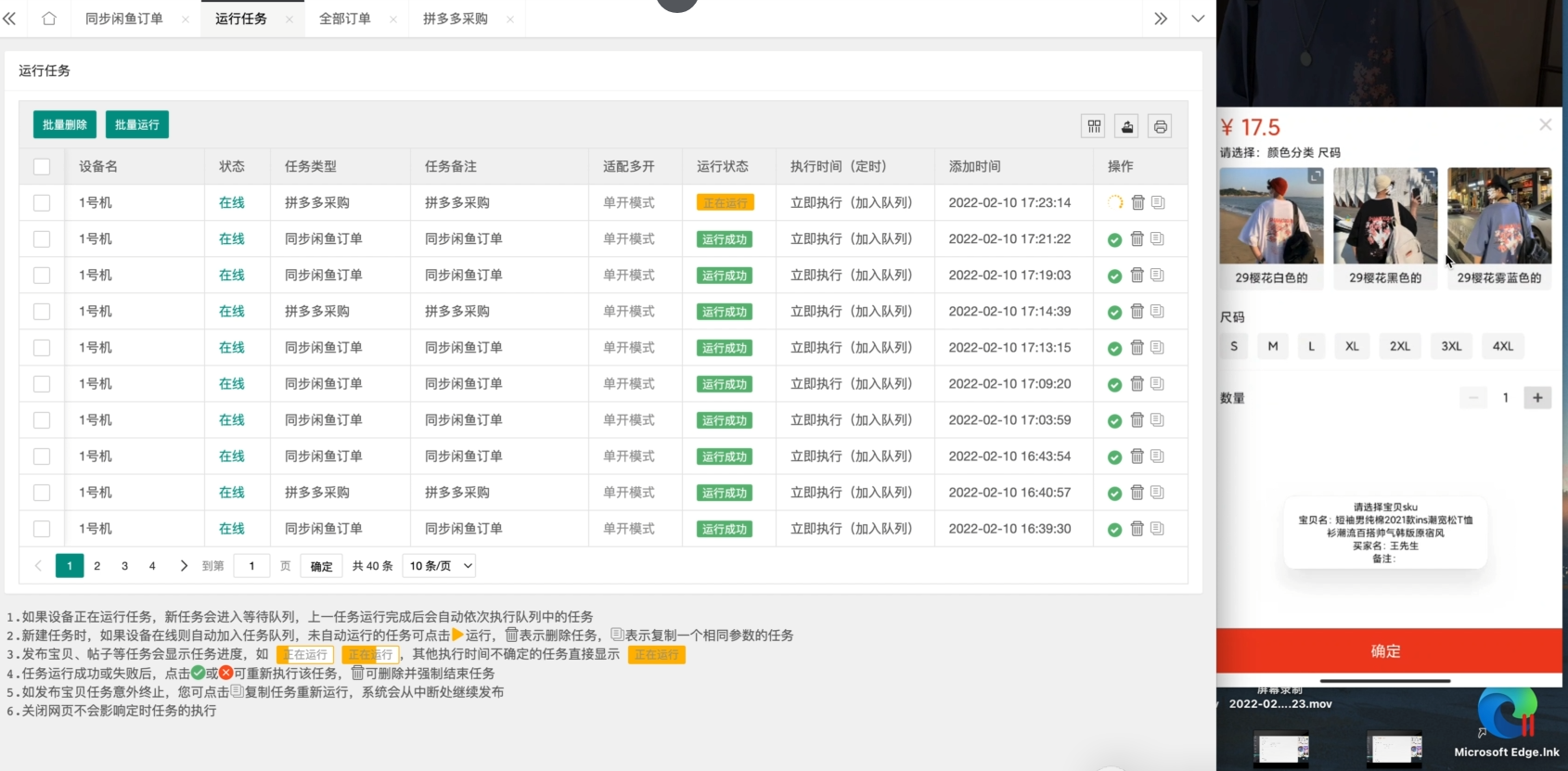
Task: Check row added 2022-02-10 16:43:54
Action: (x=42, y=456)
